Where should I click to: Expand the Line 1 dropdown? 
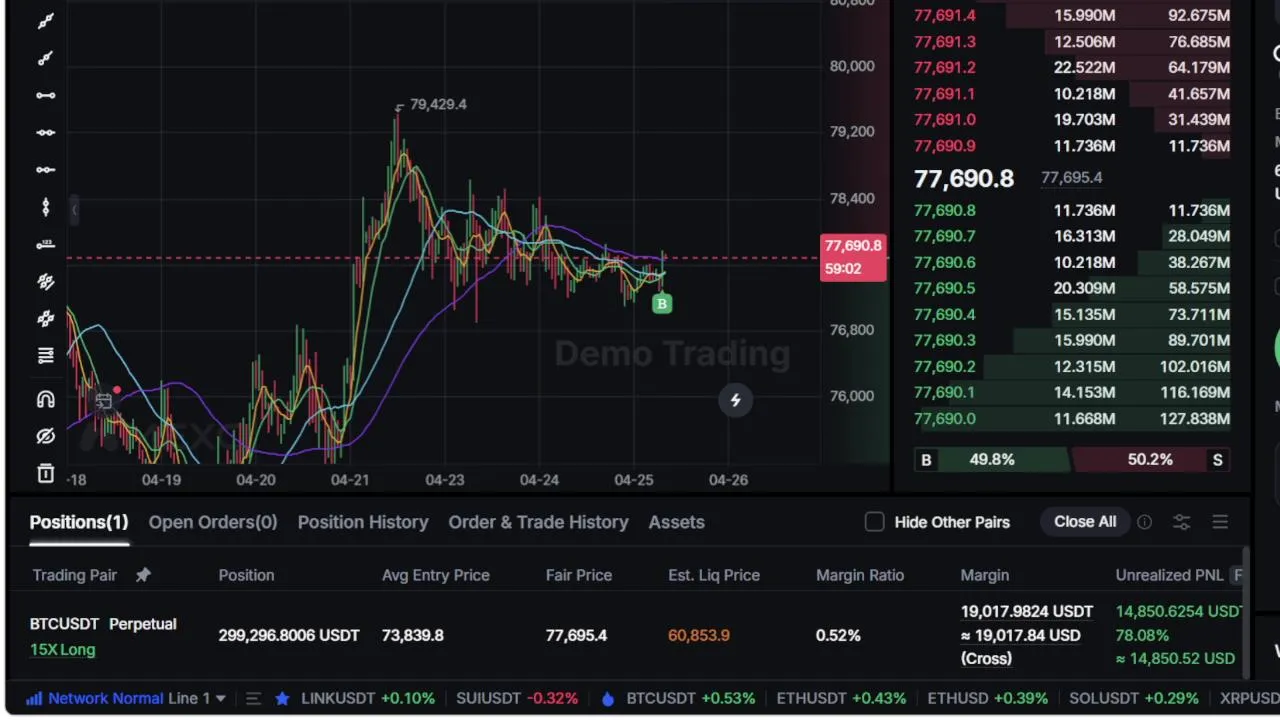197,699
